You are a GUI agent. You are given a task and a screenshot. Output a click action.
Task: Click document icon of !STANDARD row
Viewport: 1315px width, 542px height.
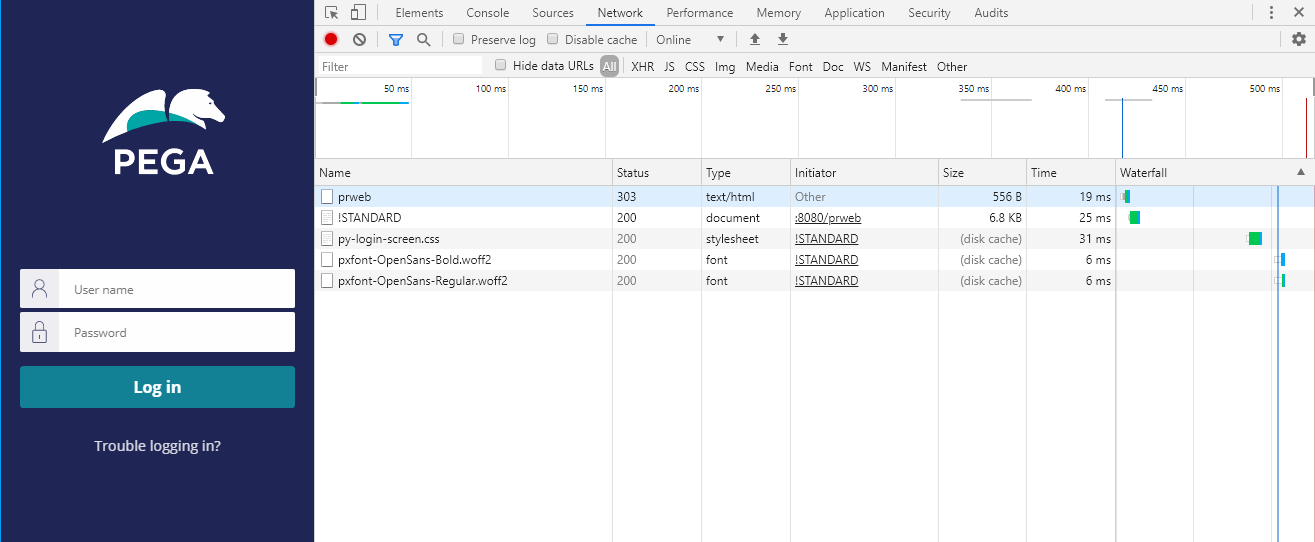(326, 218)
